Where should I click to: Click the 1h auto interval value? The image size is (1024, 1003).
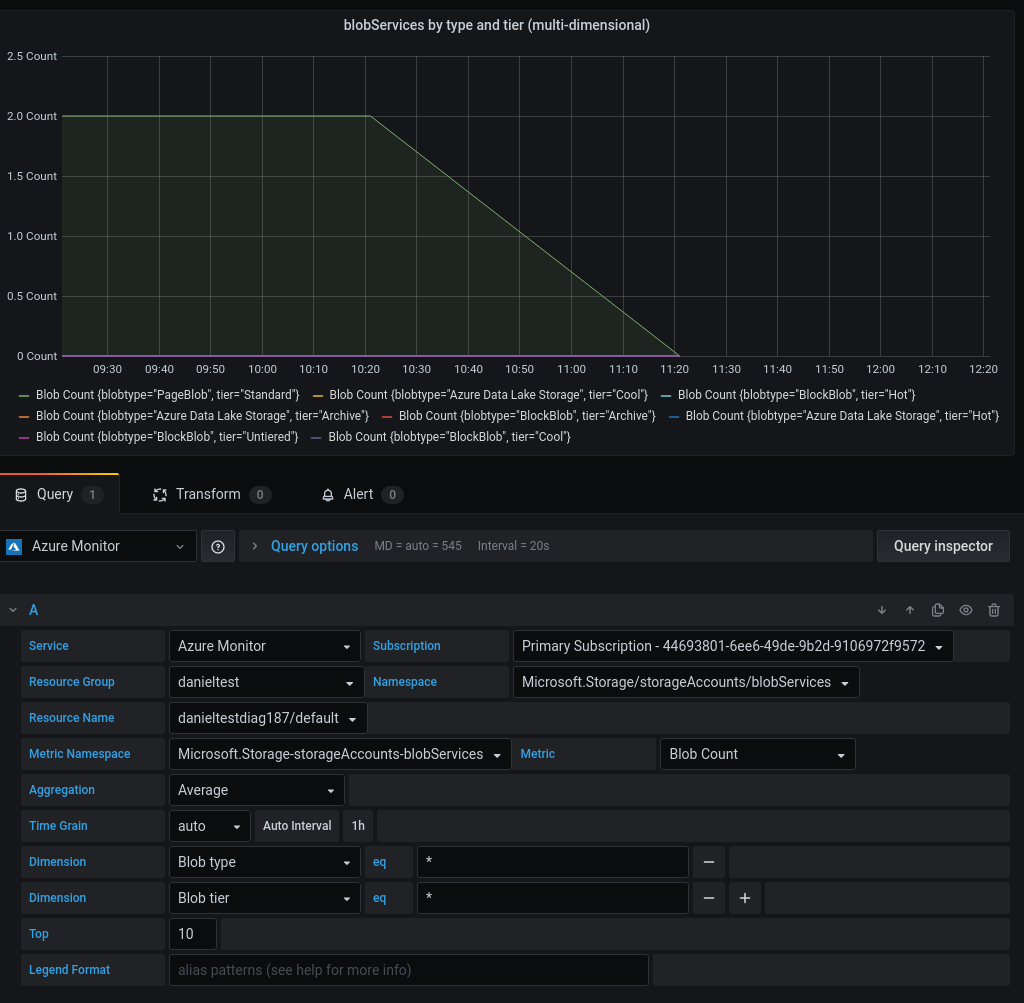pos(358,825)
